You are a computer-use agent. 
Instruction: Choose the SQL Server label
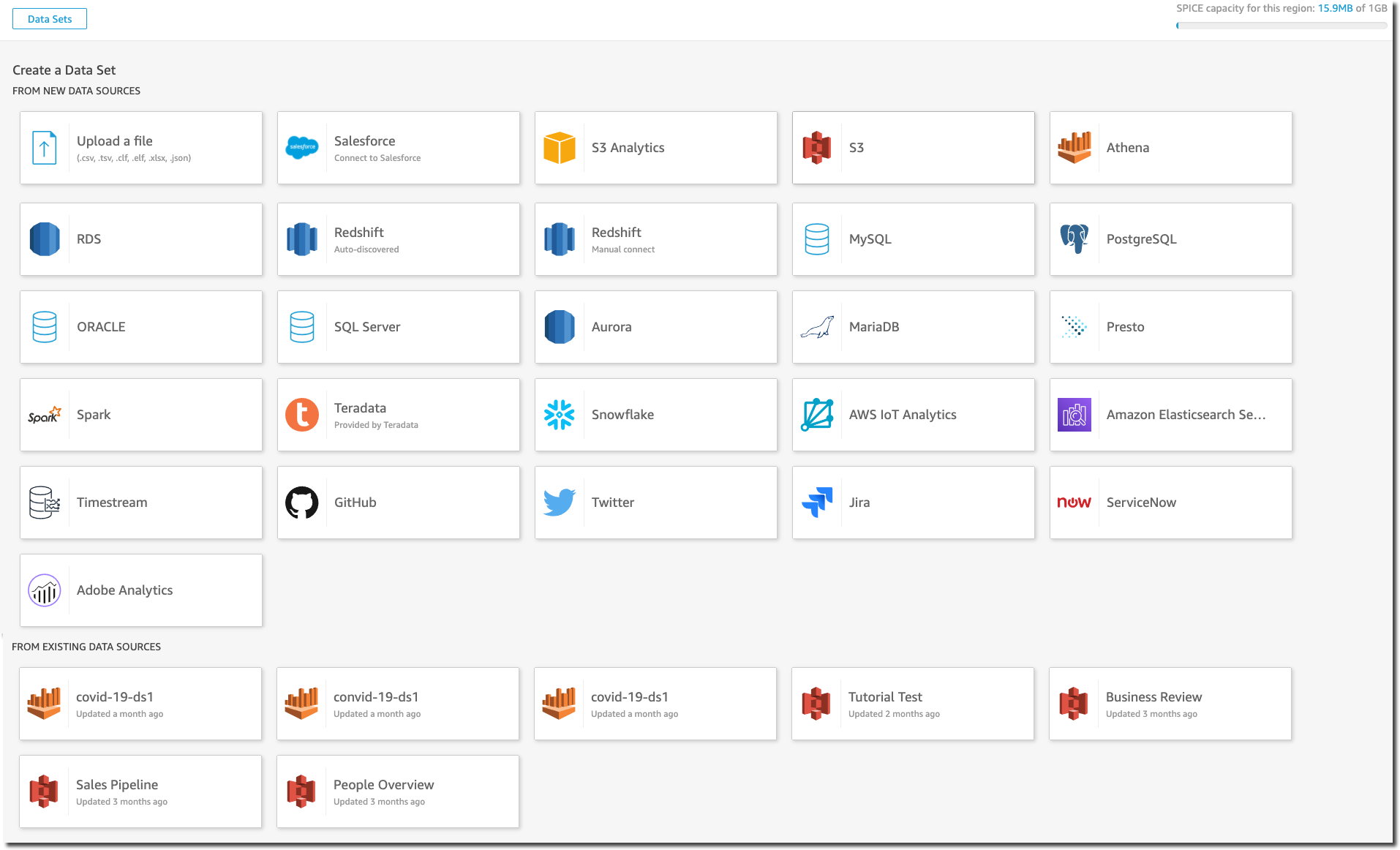point(367,327)
